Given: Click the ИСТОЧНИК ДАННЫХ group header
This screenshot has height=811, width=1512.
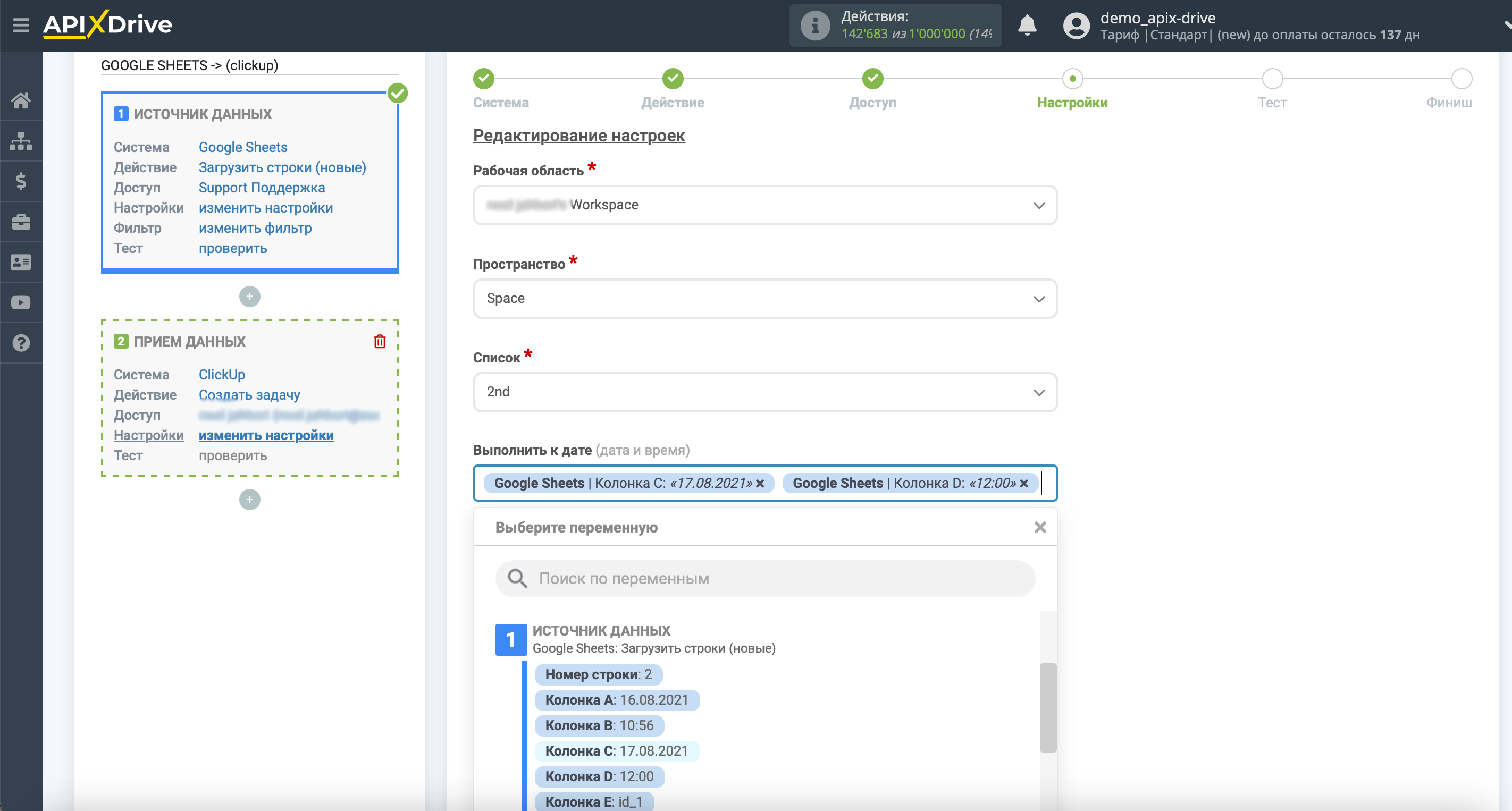Looking at the screenshot, I should [x=602, y=631].
